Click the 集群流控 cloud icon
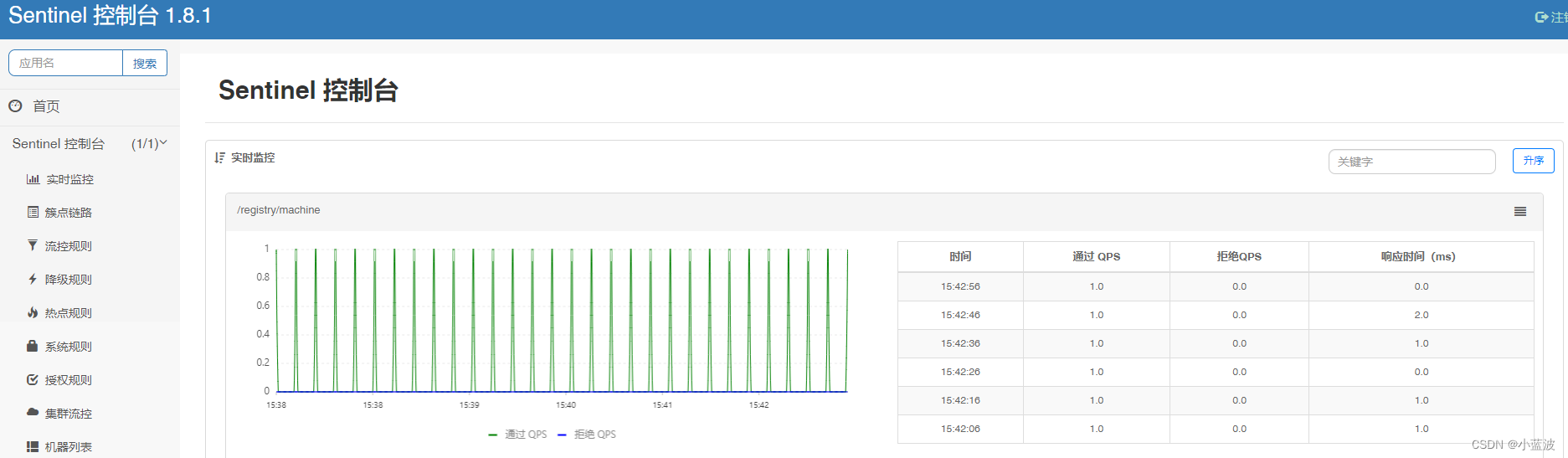The image size is (1568, 458). pos(33,412)
